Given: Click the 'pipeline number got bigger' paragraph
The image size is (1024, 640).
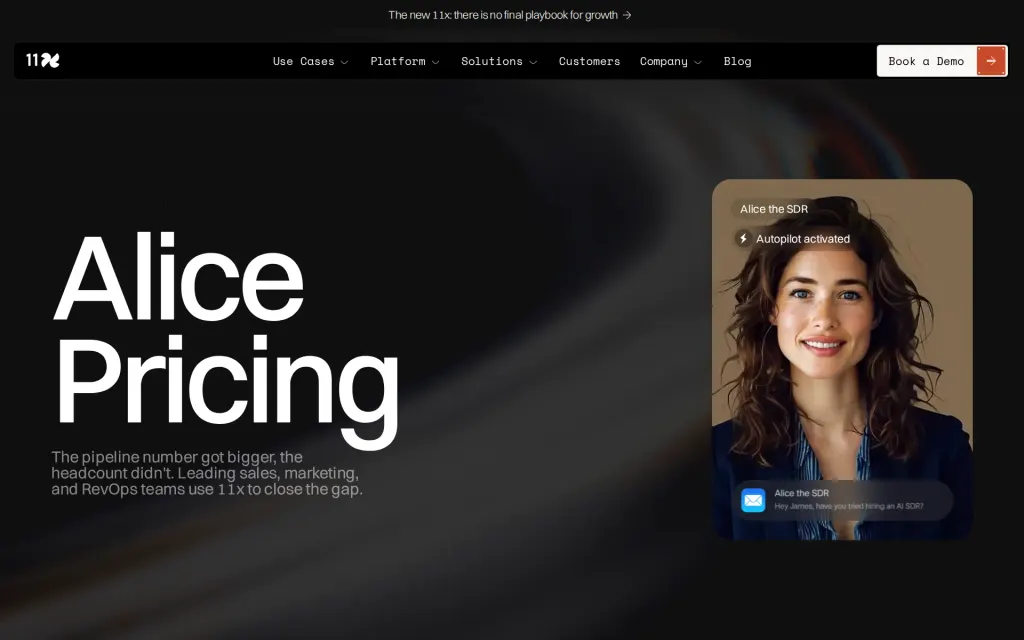Looking at the screenshot, I should click(x=207, y=473).
